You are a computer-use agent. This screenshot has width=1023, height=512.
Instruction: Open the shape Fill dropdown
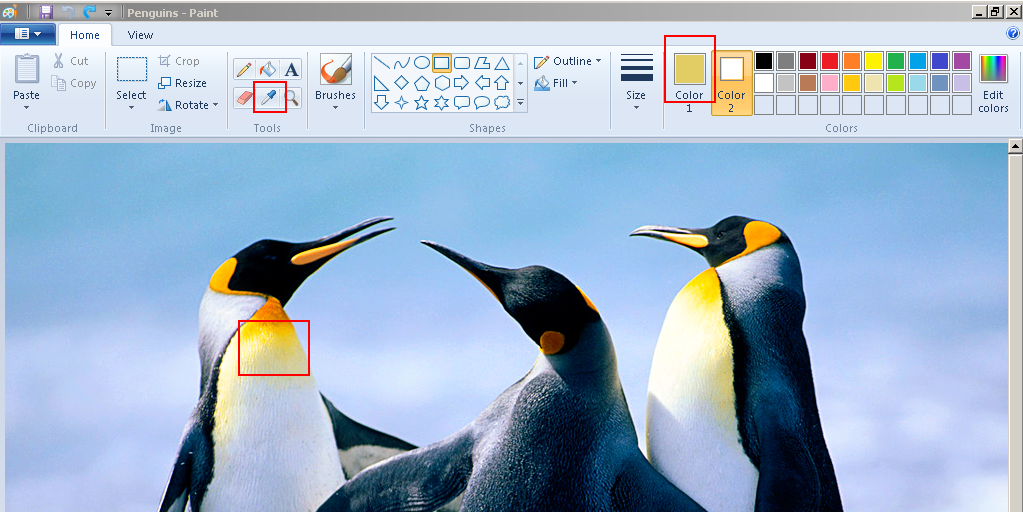pyautogui.click(x=556, y=83)
